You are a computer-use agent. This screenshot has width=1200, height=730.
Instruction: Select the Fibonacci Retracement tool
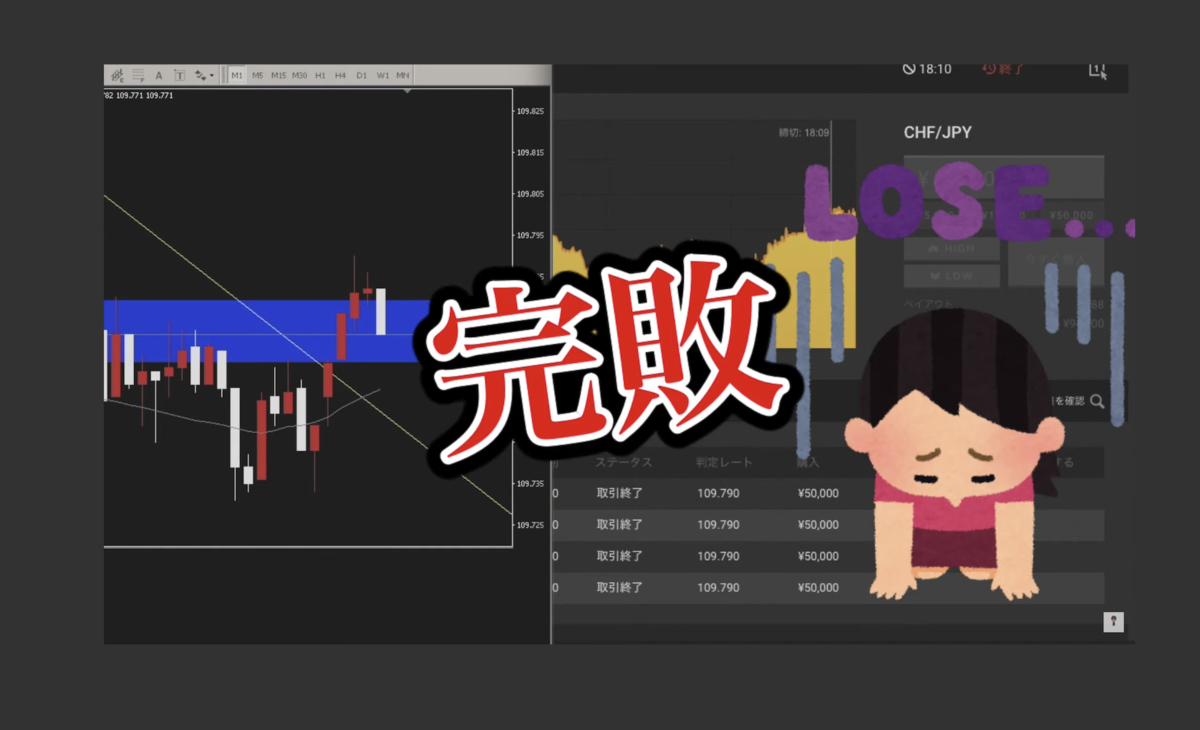(138, 75)
